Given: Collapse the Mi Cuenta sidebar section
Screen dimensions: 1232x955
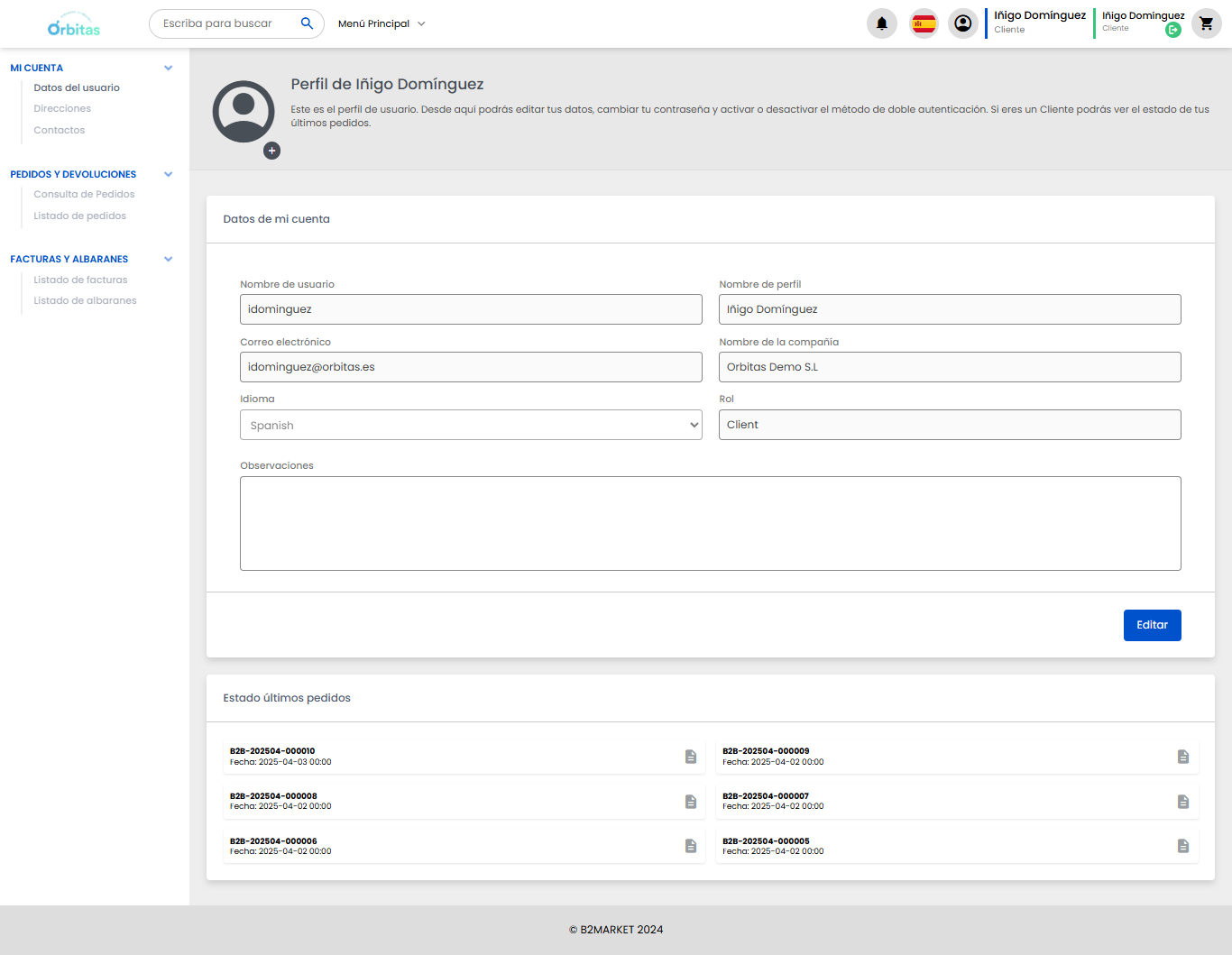Looking at the screenshot, I should click(168, 68).
